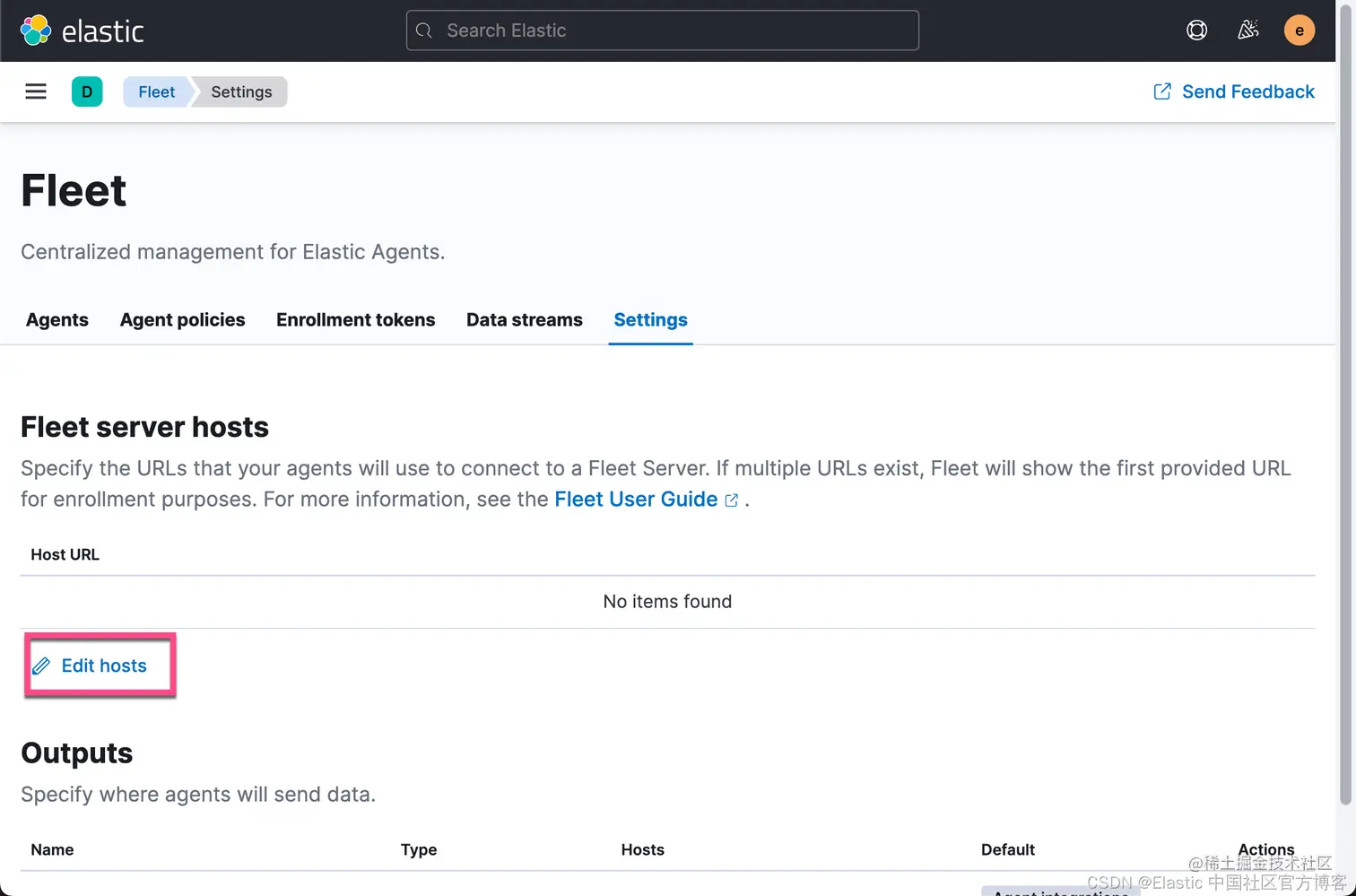
Task: Go to the Fleet breadcrumb
Action: click(x=157, y=91)
